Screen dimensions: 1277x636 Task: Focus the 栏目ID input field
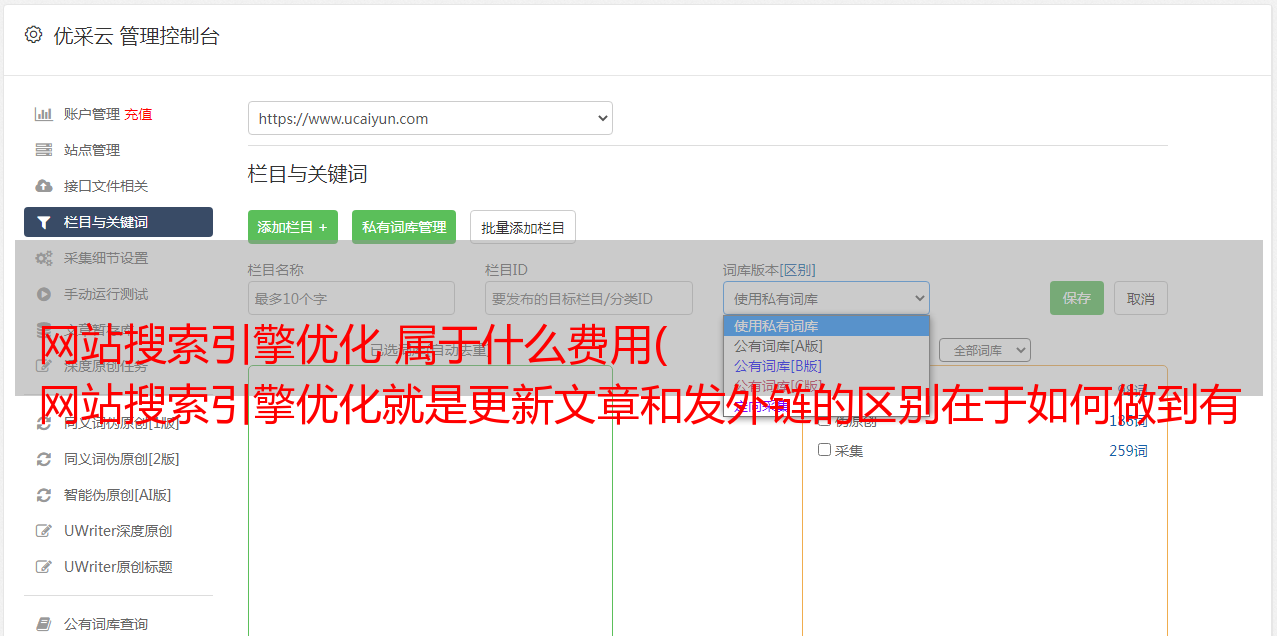coord(589,298)
